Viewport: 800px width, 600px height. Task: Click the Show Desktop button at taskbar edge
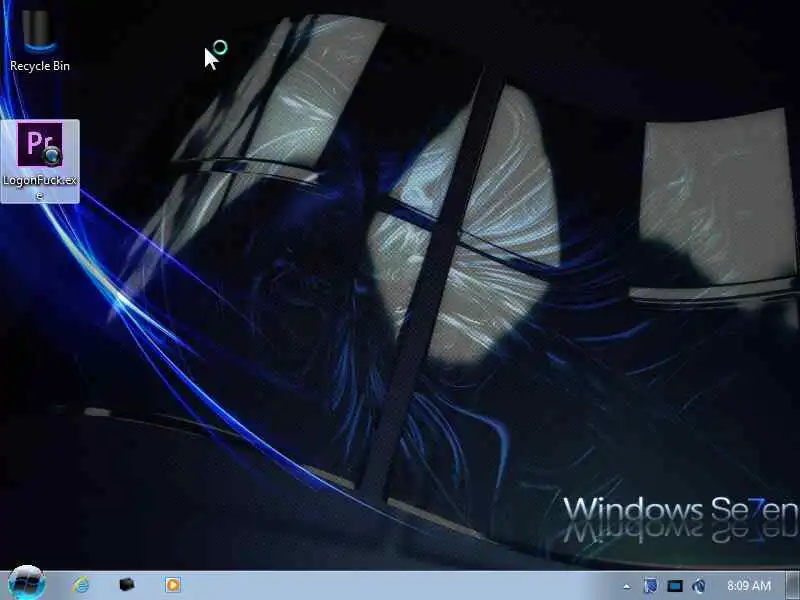(x=794, y=585)
